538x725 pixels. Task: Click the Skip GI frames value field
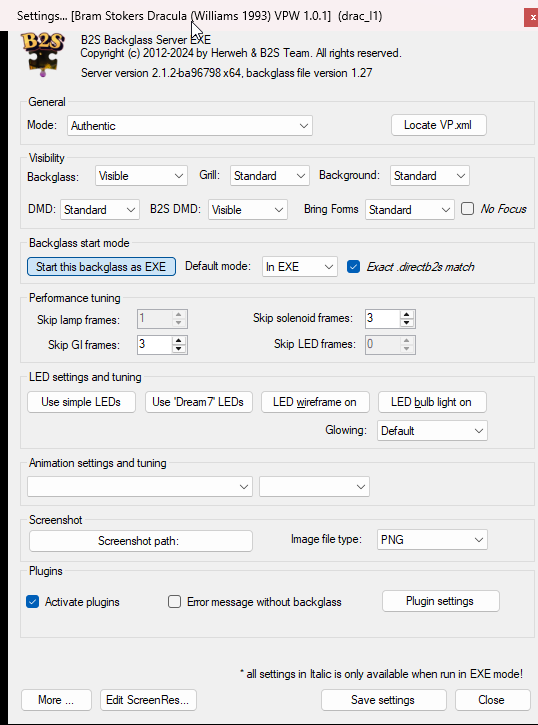coord(155,344)
